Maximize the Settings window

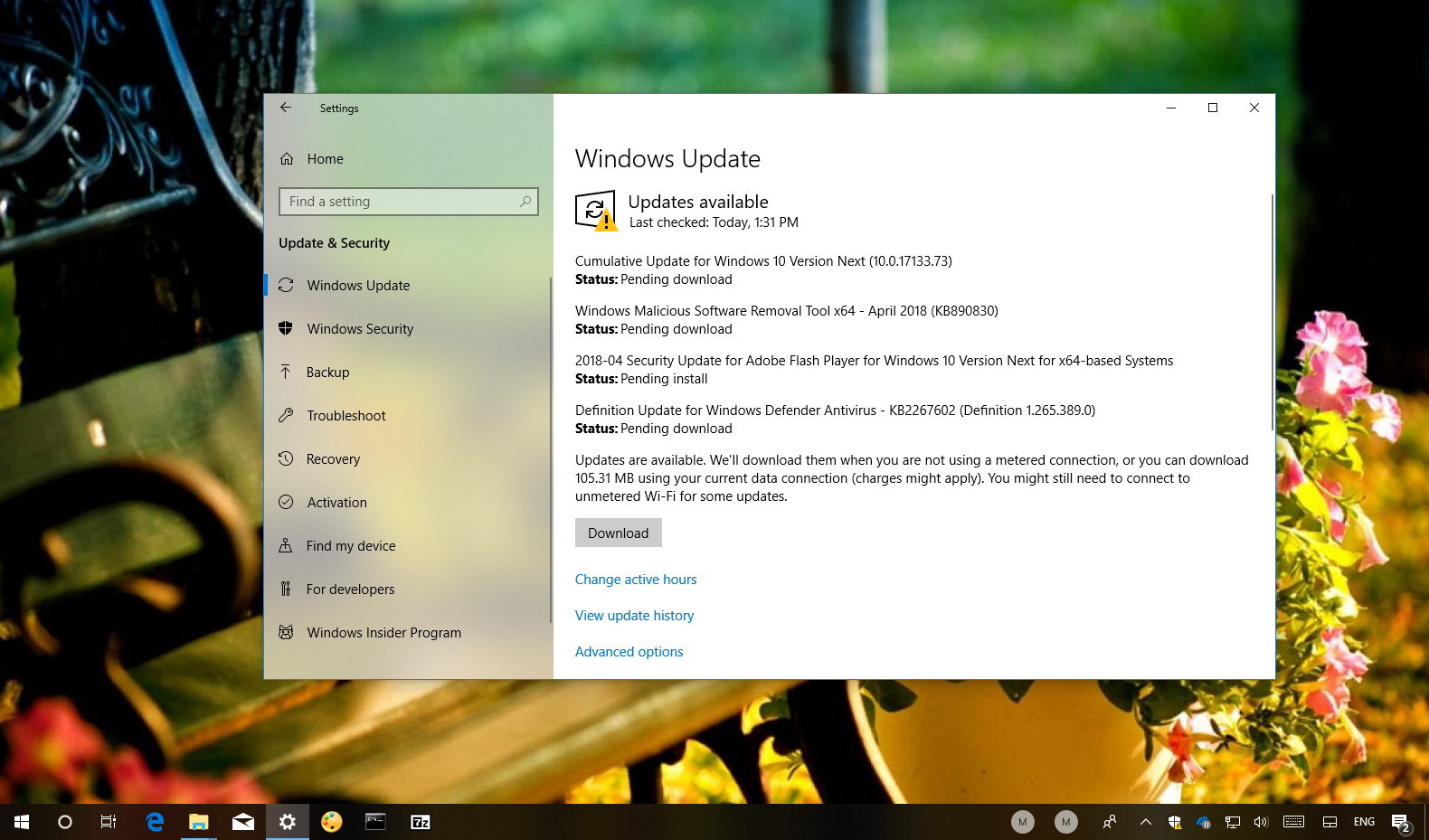coord(1213,108)
